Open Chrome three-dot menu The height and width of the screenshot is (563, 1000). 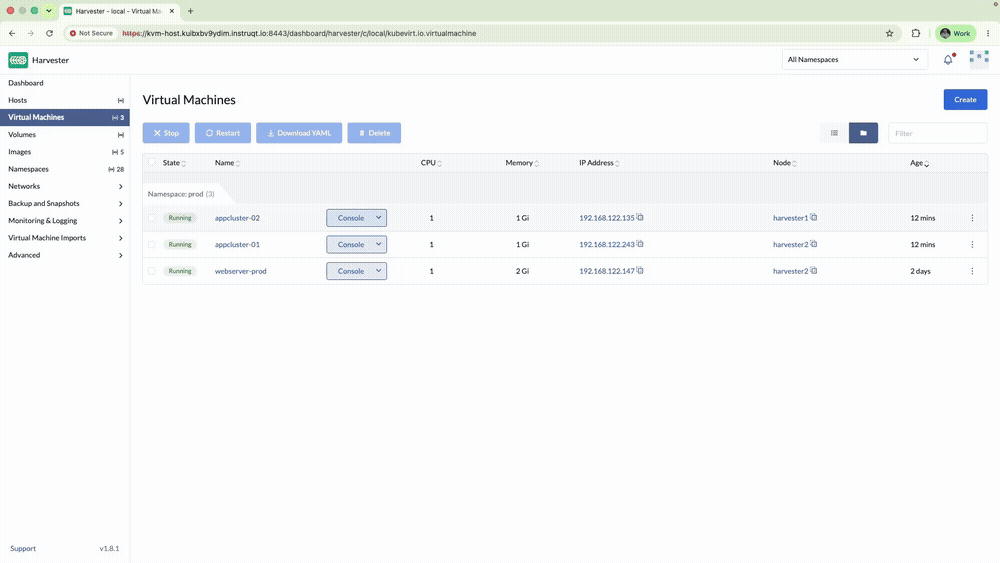click(988, 33)
